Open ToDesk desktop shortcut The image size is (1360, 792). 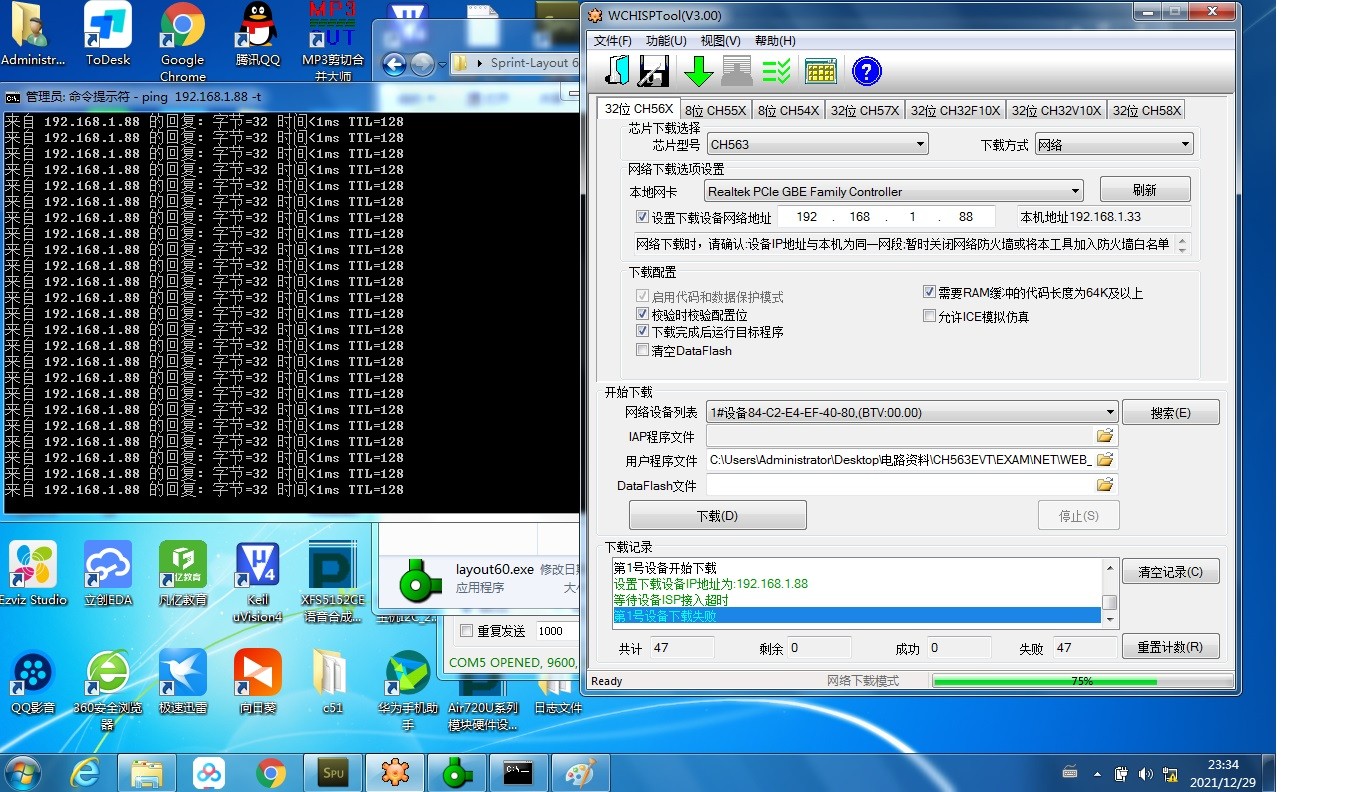coord(108,34)
